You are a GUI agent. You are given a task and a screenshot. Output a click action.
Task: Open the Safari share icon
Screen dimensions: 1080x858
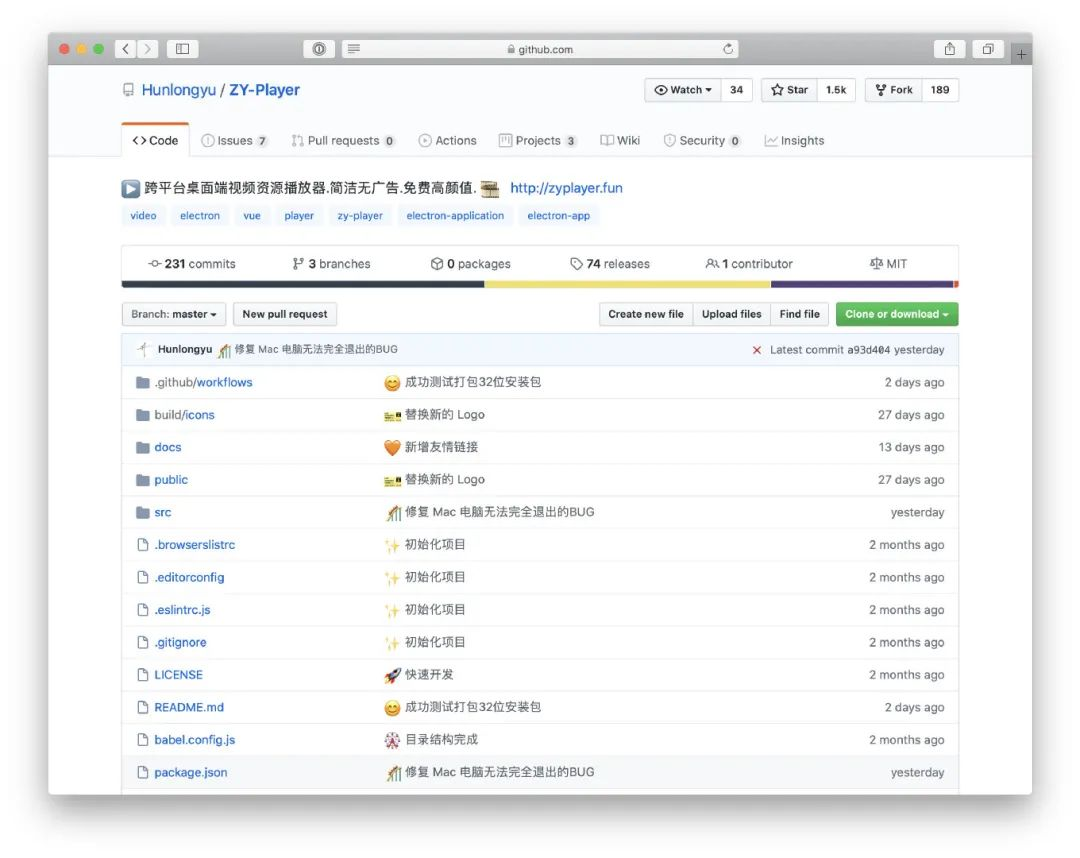click(x=950, y=49)
